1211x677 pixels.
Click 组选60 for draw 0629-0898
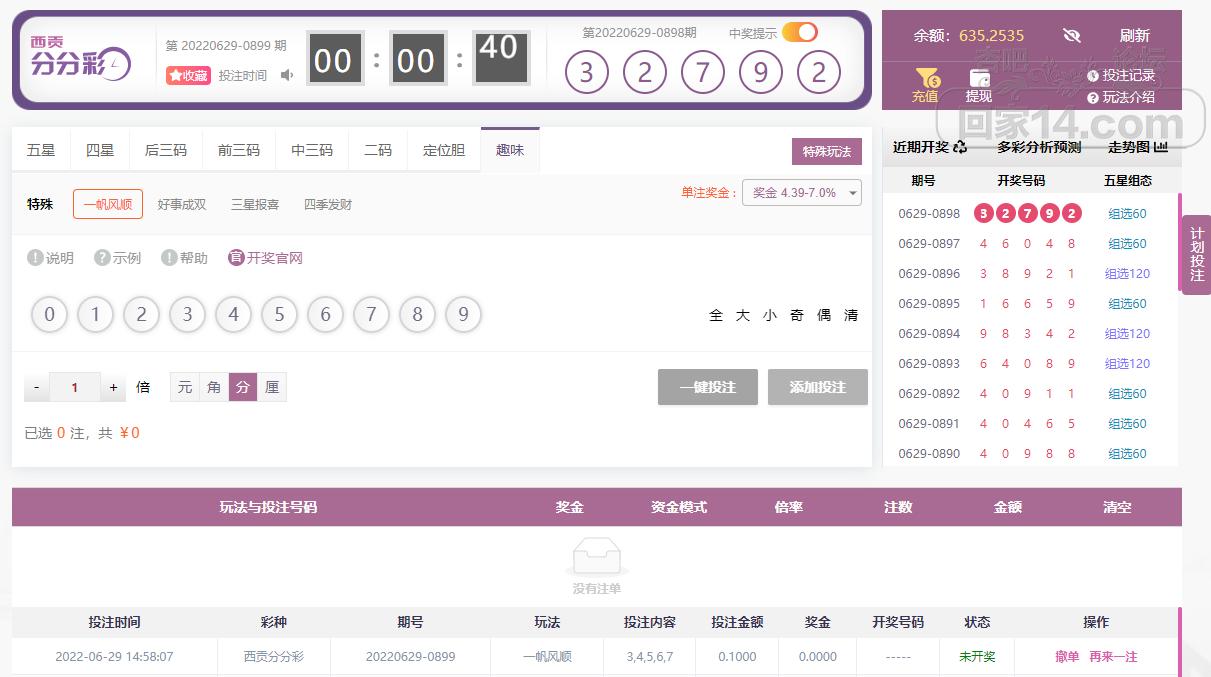click(1127, 213)
